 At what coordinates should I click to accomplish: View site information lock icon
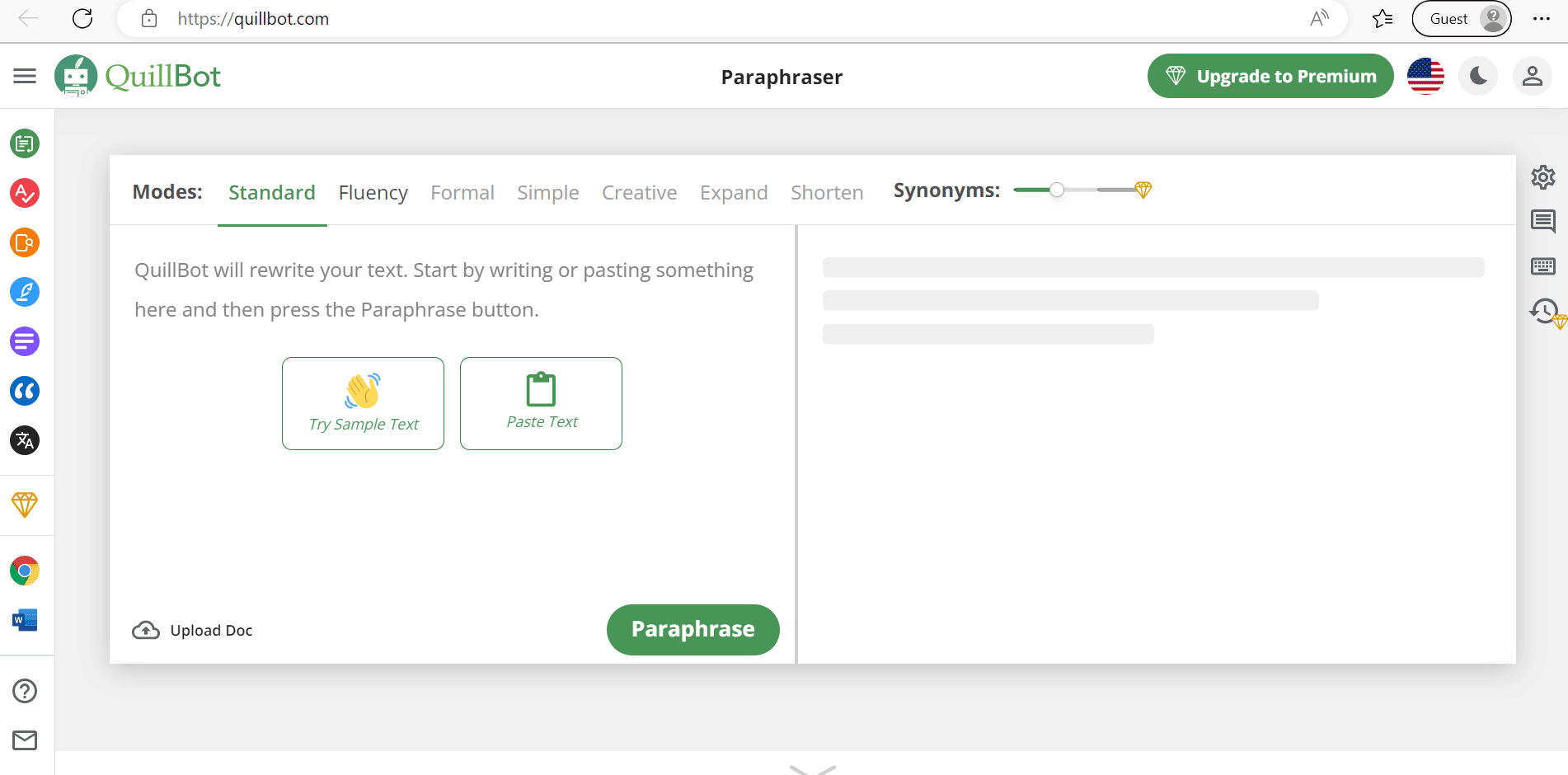pyautogui.click(x=149, y=18)
